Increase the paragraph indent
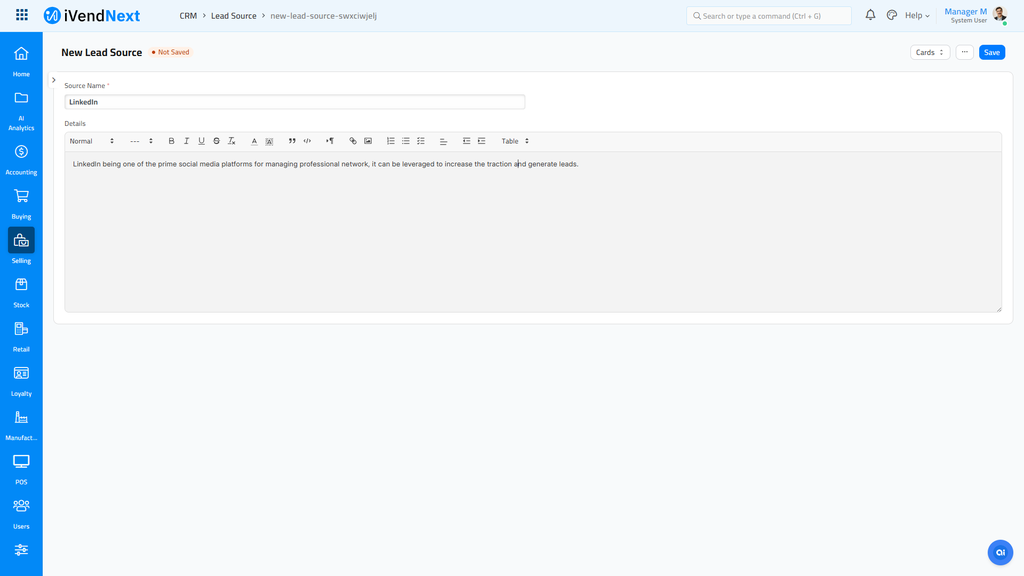This screenshot has width=1024, height=576. [481, 141]
